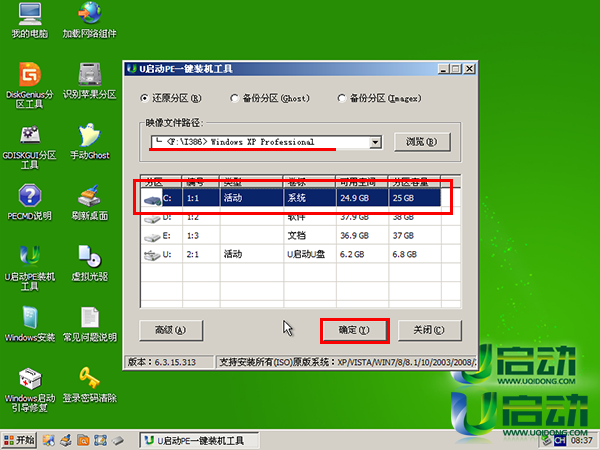The width and height of the screenshot is (600, 450).
Task: Launch the U启动PE装机工具 desktop icon
Action: point(30,268)
